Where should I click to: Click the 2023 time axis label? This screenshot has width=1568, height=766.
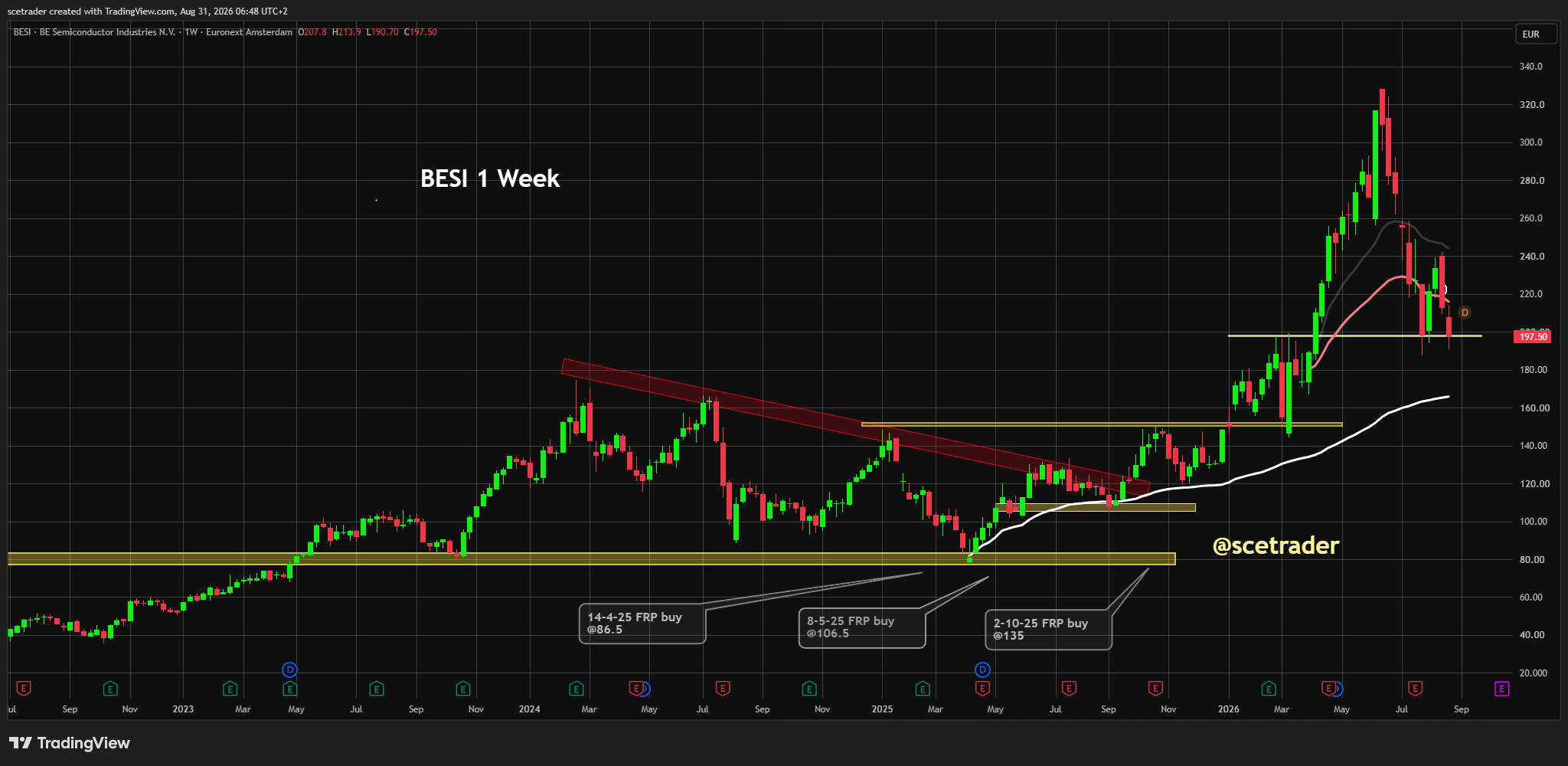click(183, 709)
